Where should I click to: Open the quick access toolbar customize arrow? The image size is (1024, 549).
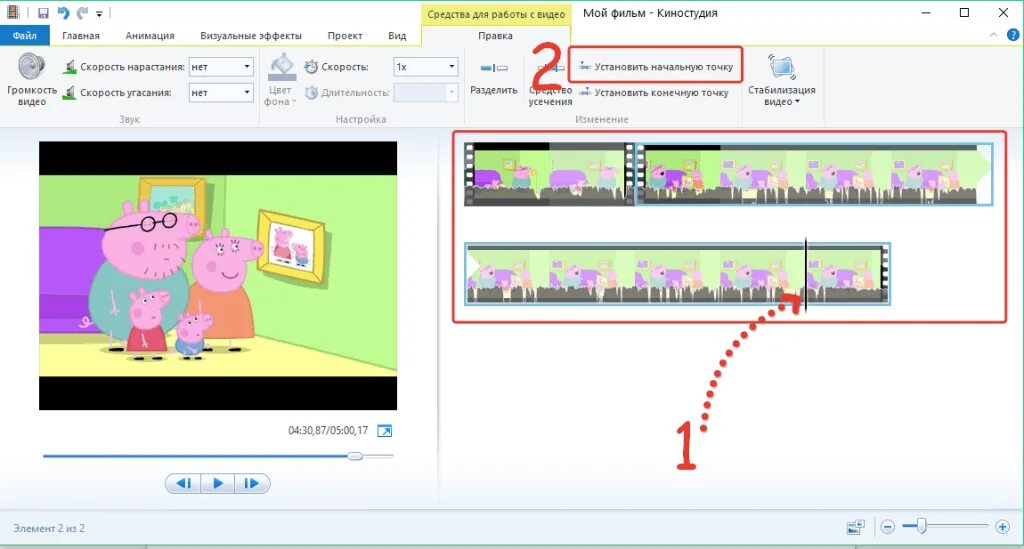click(99, 14)
